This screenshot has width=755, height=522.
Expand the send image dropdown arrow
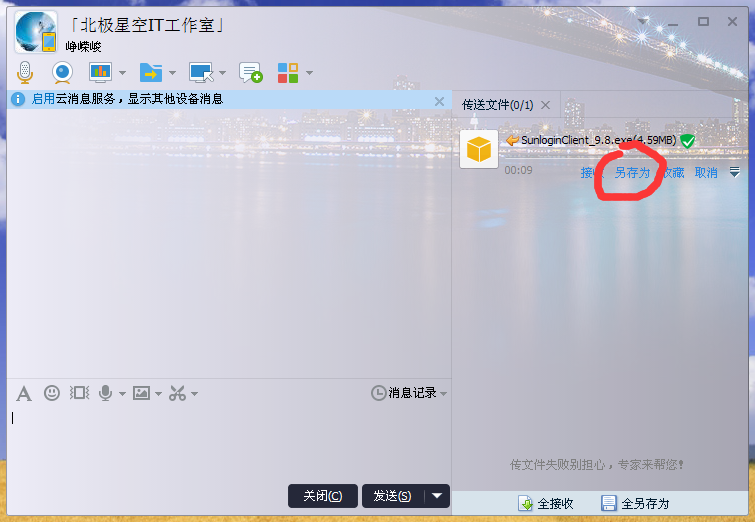(x=158, y=394)
